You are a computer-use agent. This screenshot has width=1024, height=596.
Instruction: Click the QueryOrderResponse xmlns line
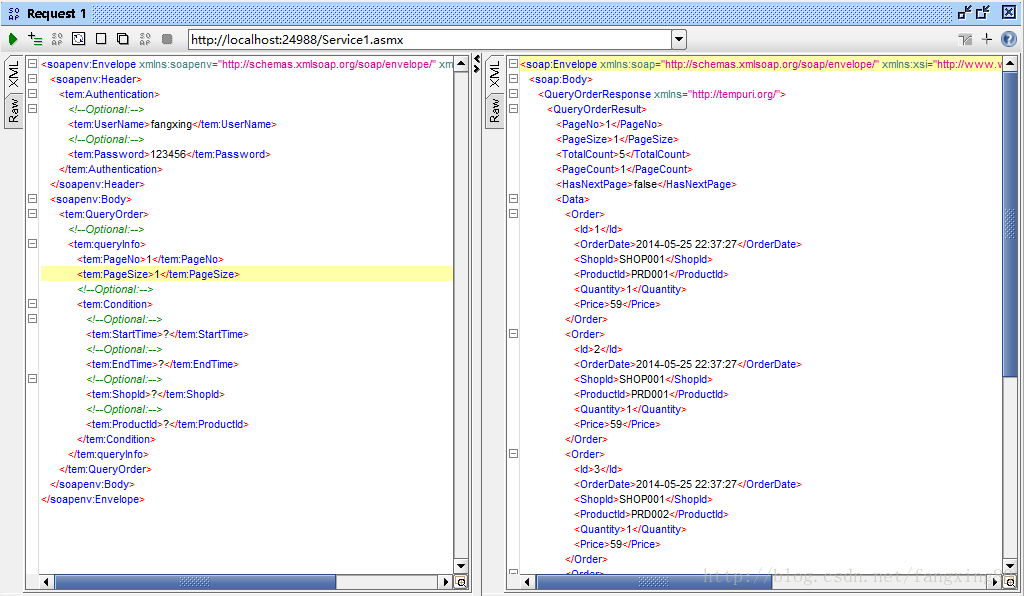[x=662, y=94]
